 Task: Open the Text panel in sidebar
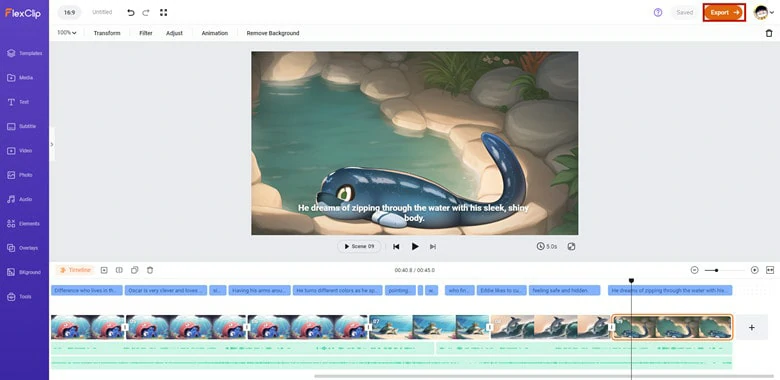(x=18, y=102)
